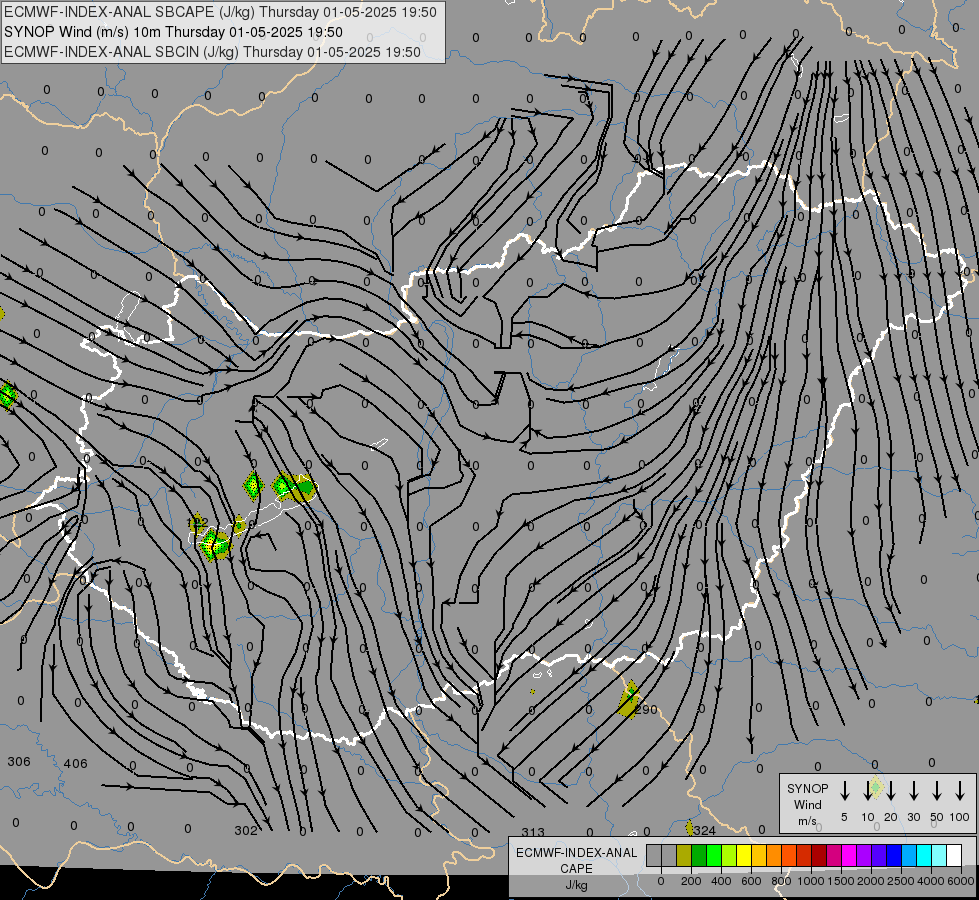
Task: Click the 306 CAPE value on the map
Action: tap(19, 761)
